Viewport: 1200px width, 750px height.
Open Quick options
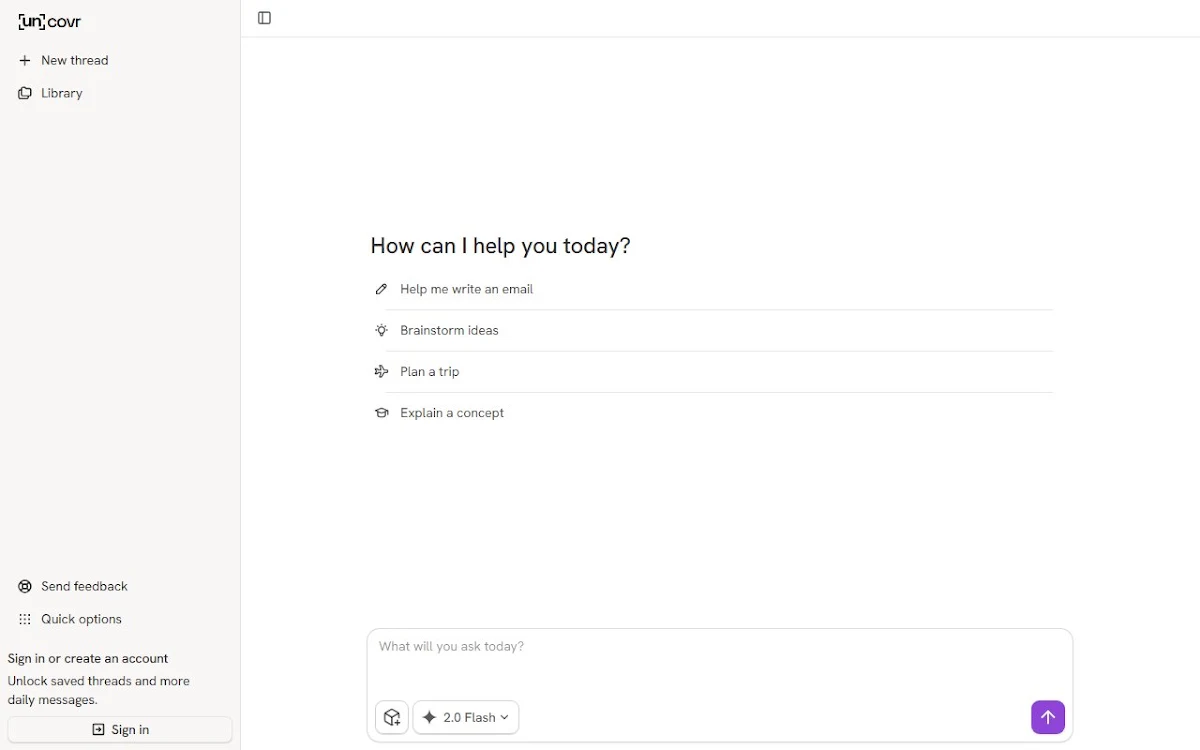70,619
